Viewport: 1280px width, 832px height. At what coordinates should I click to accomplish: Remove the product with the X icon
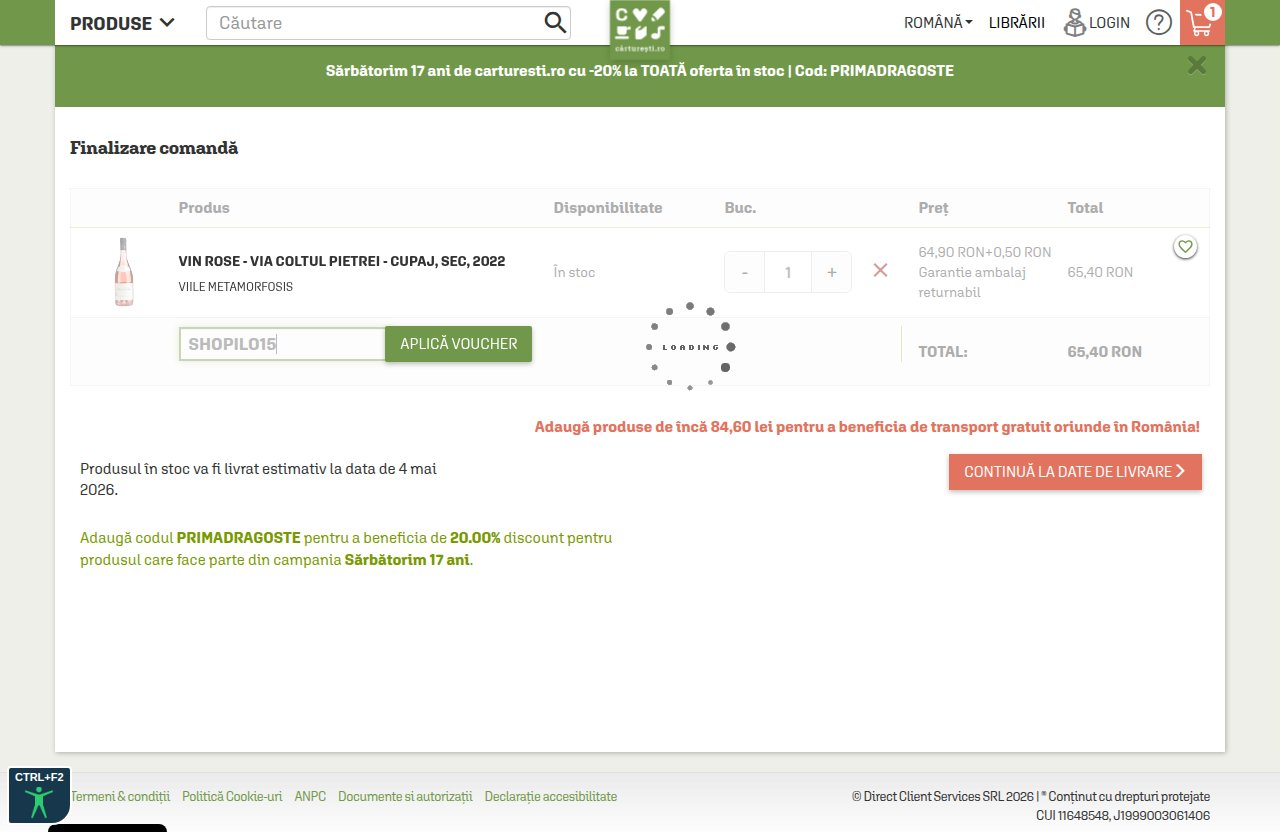coord(880,270)
